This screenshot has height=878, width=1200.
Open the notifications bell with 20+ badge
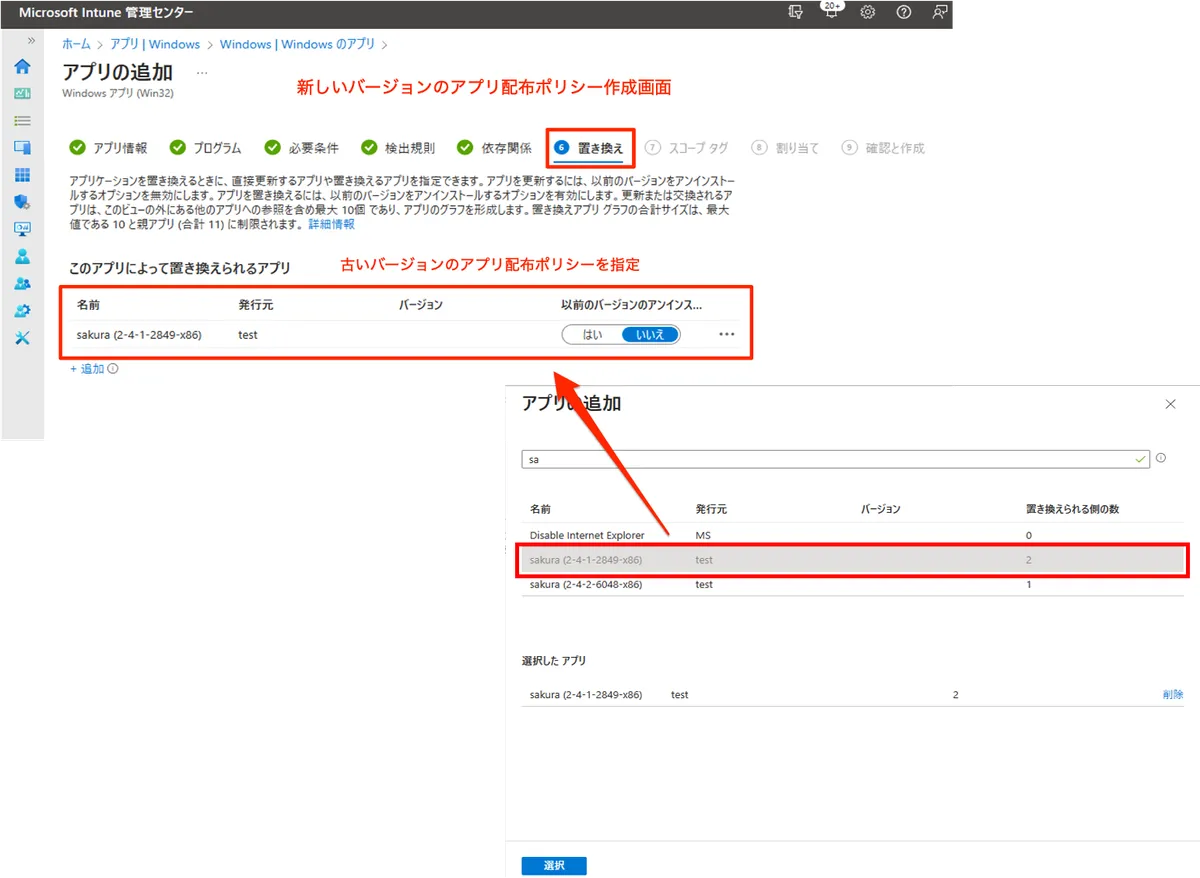[831, 13]
